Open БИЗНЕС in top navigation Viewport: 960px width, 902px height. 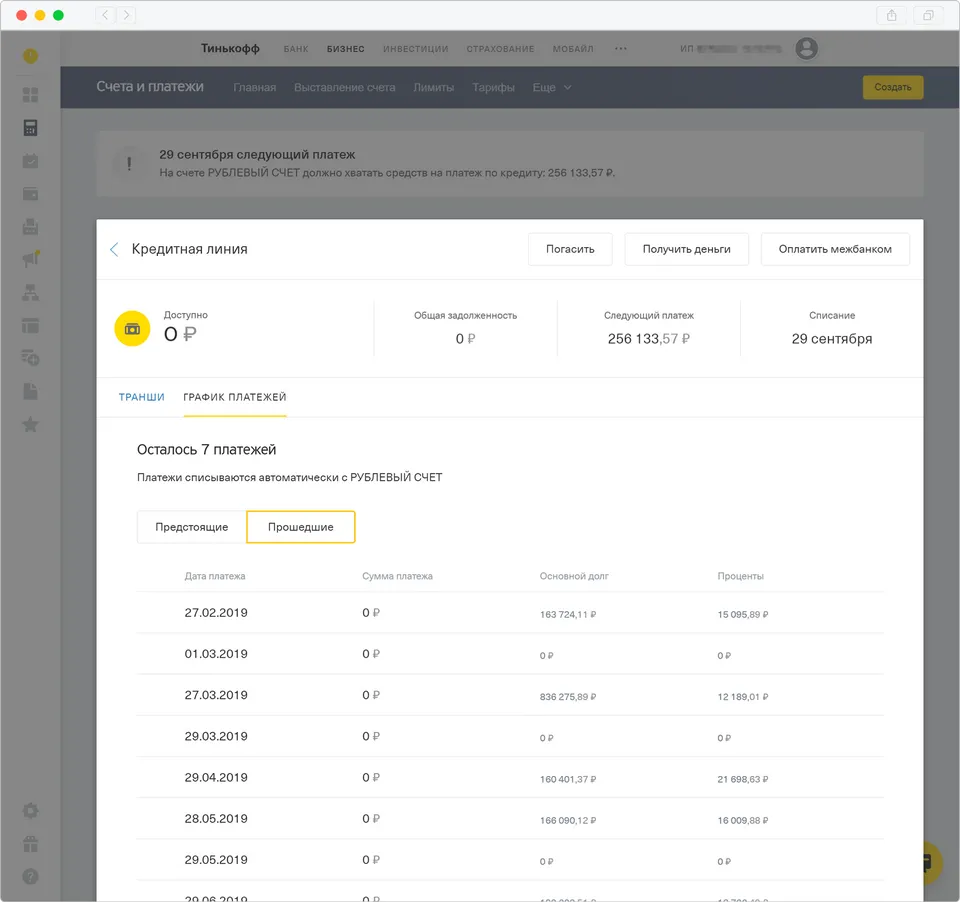tap(345, 48)
